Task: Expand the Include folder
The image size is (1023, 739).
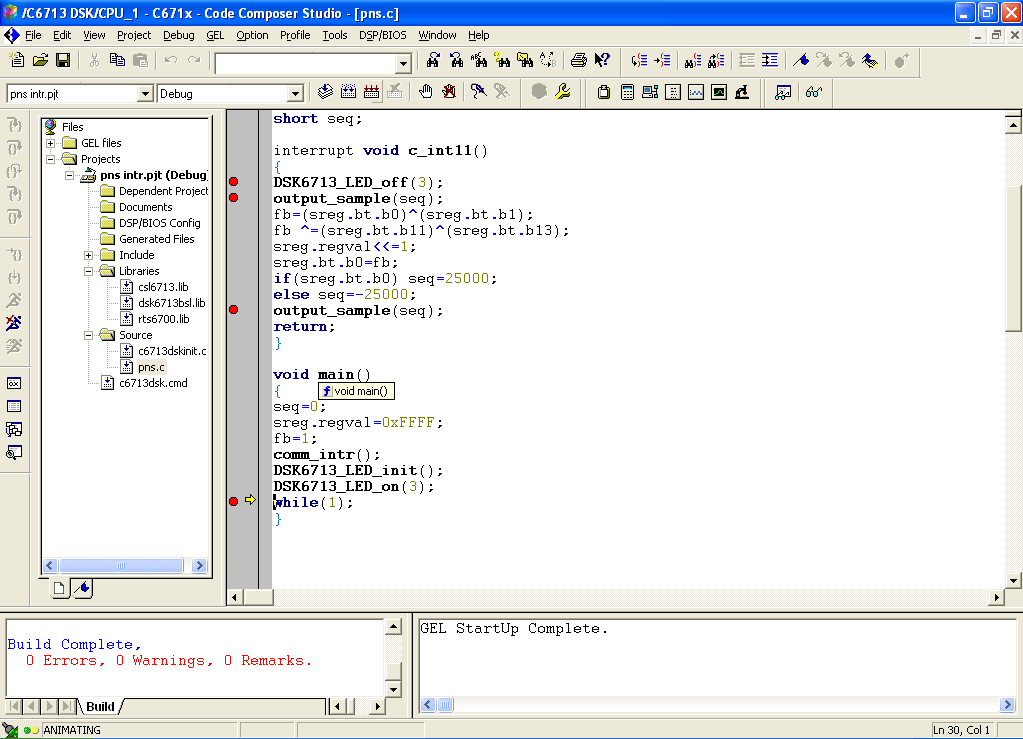Action: pyautogui.click(x=88, y=255)
